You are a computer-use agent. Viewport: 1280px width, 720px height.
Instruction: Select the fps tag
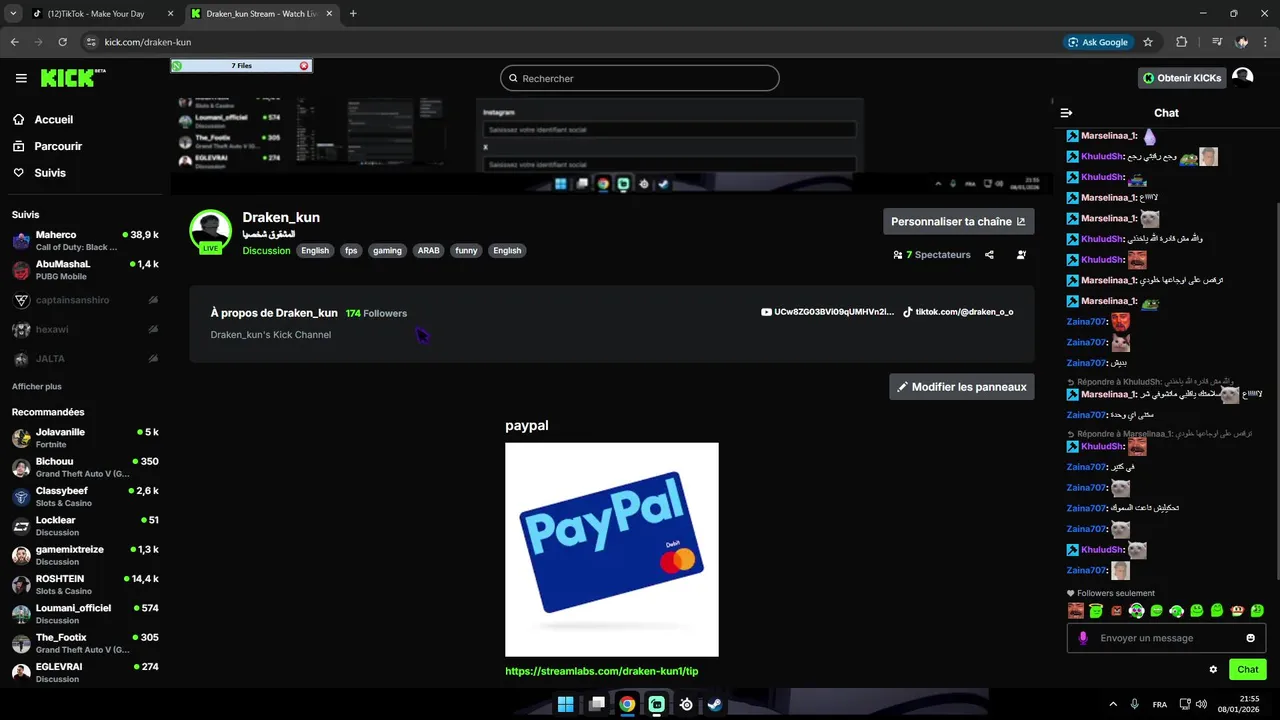(351, 251)
